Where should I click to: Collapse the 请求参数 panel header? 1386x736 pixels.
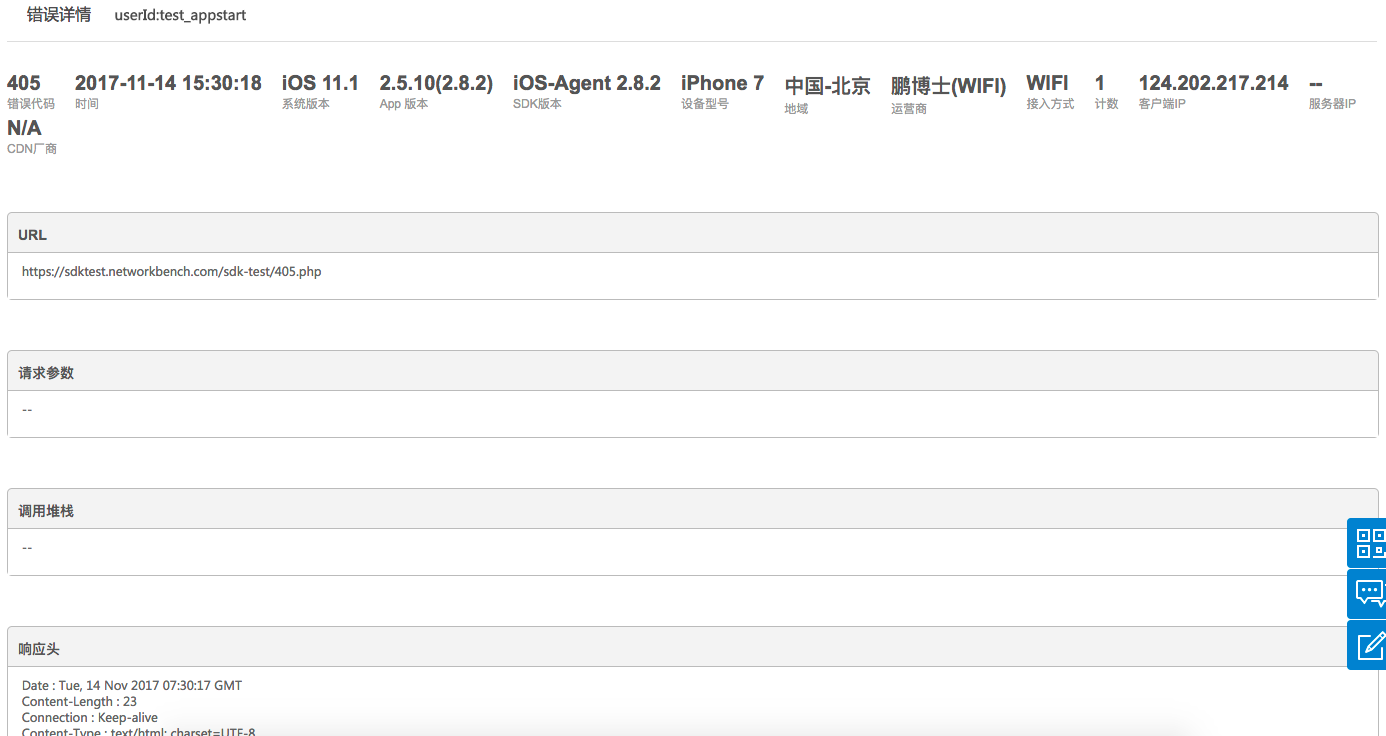point(692,372)
